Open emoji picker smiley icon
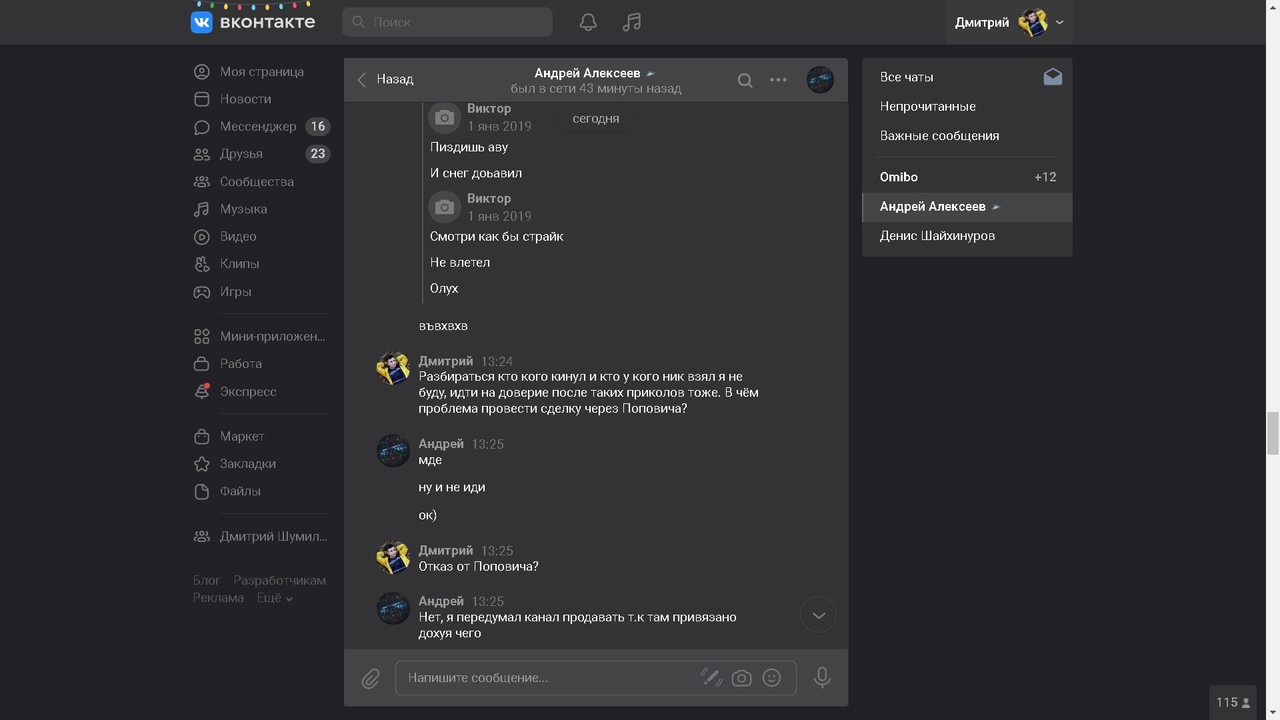1280x720 pixels. click(x=771, y=677)
